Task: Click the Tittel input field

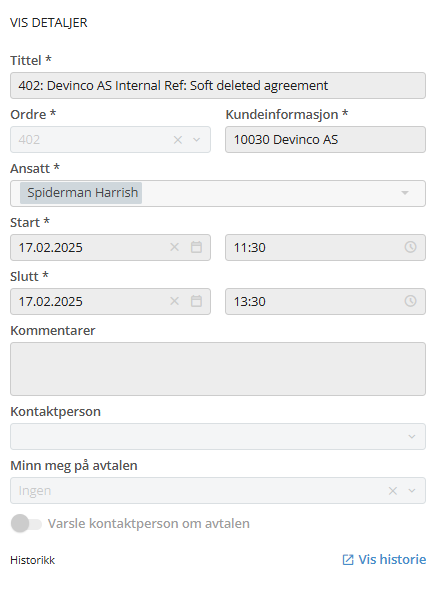Action: 218,85
